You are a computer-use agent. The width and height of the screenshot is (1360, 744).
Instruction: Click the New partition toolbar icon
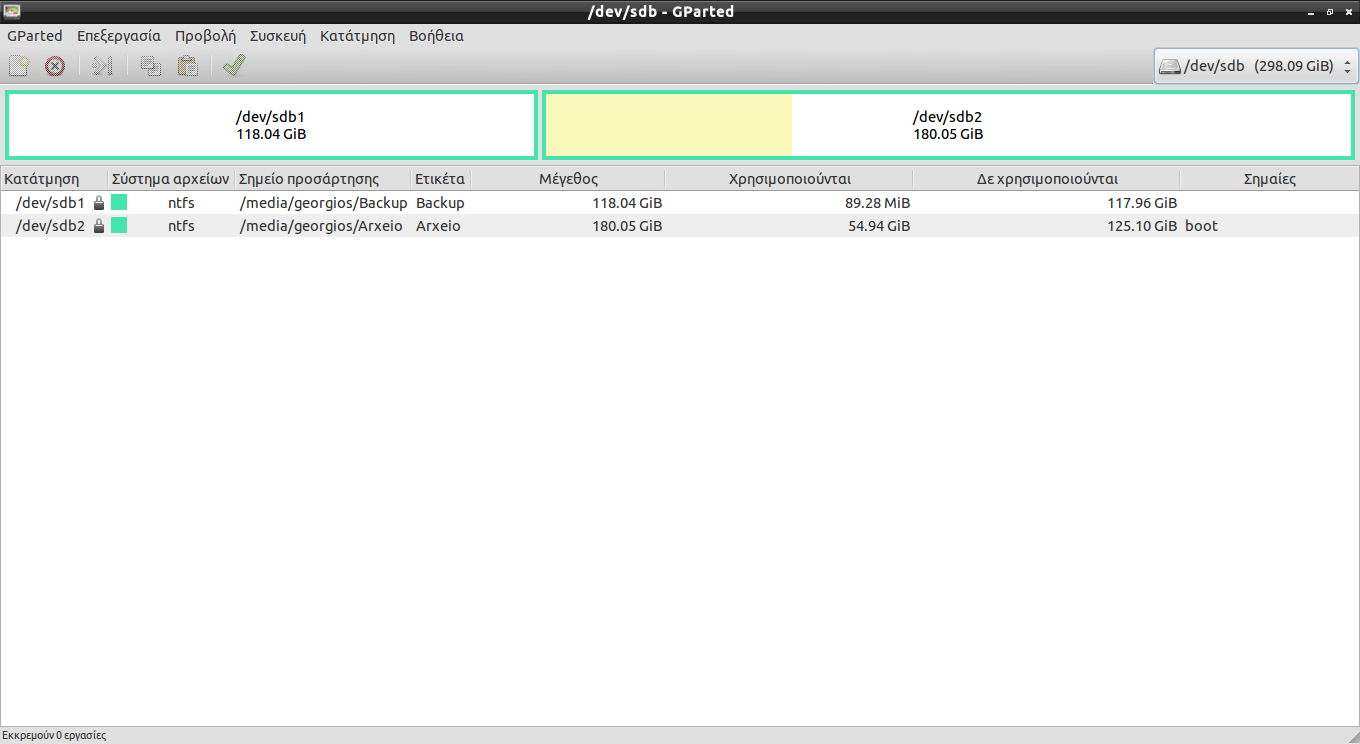point(18,66)
